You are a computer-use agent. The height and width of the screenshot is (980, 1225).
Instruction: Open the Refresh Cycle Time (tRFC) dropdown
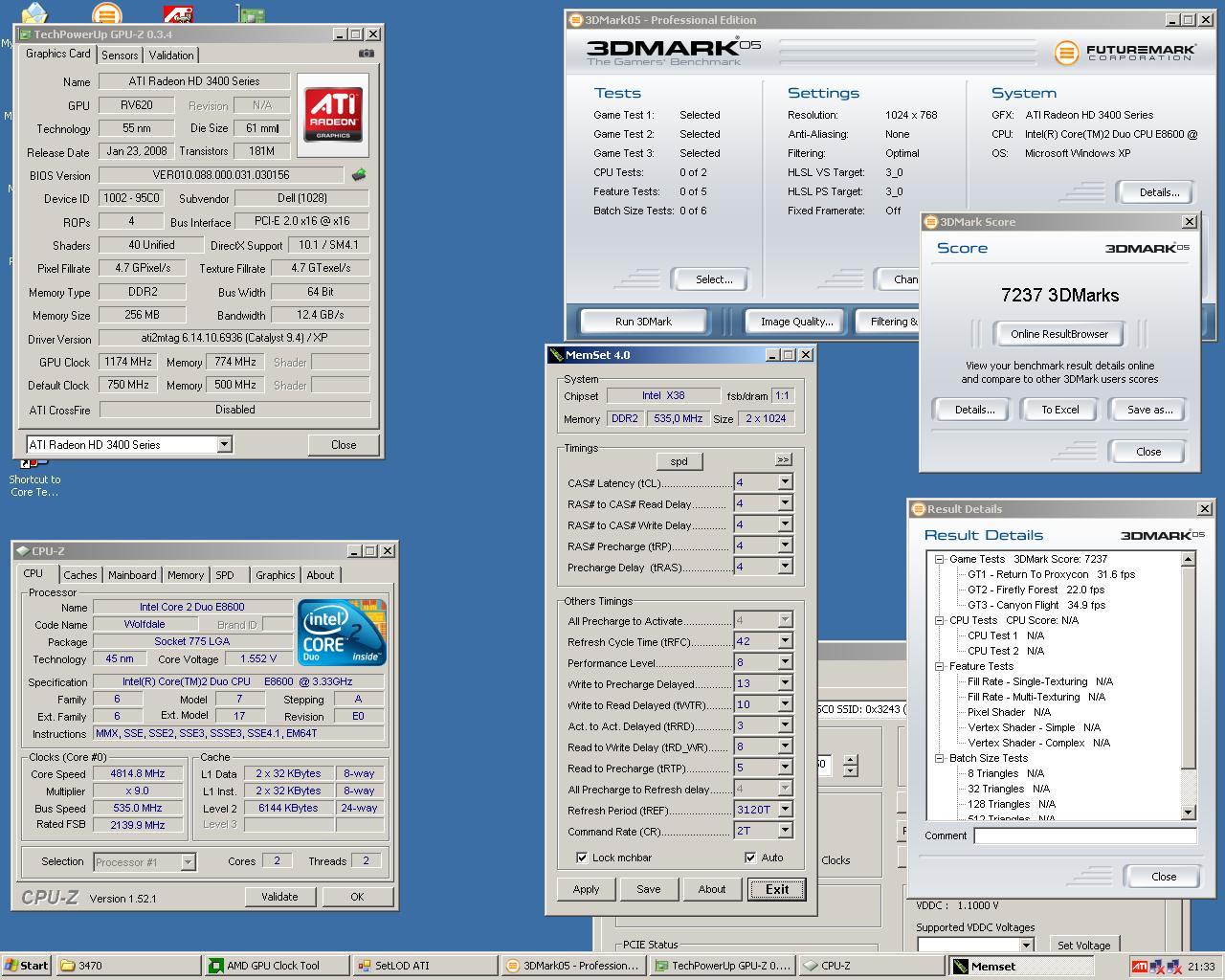point(785,641)
